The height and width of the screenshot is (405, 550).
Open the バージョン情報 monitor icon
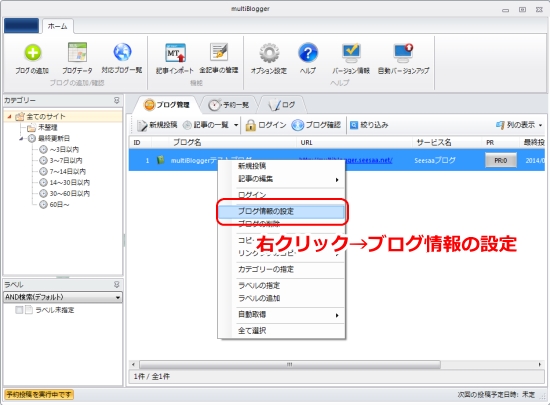pyautogui.click(x=351, y=52)
